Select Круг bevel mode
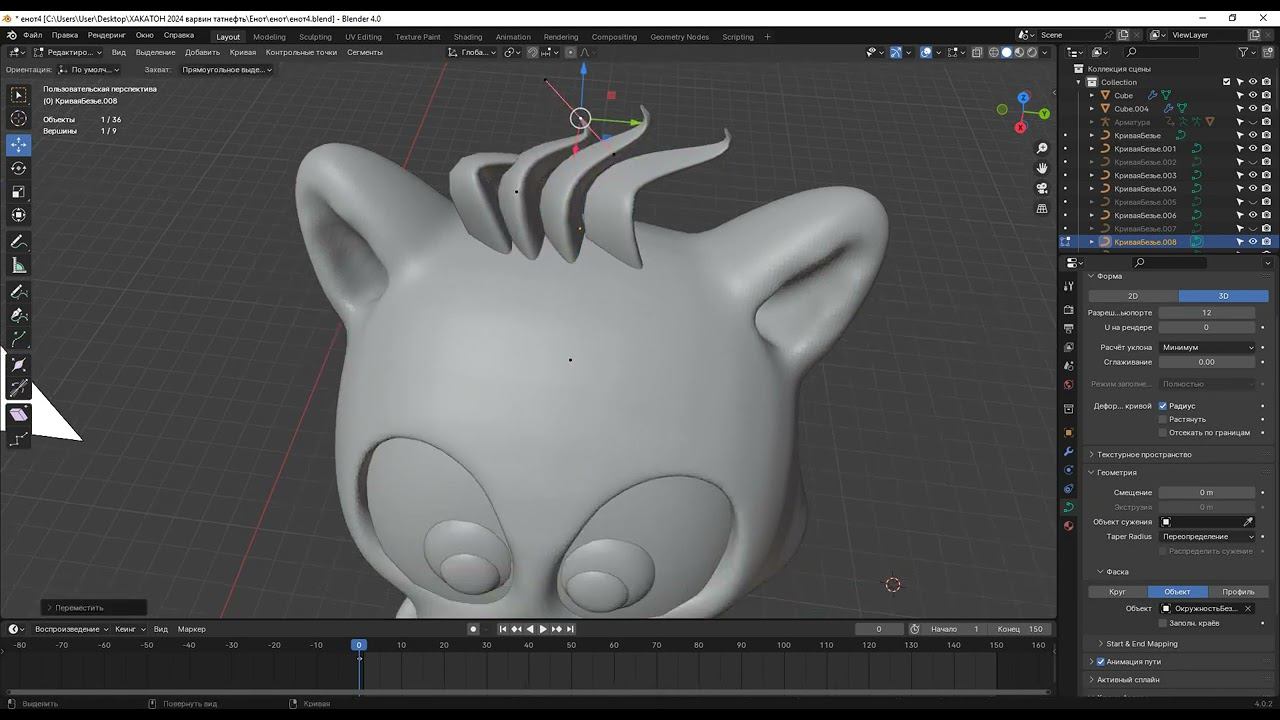Screen dimensions: 1280x720 1118,592
